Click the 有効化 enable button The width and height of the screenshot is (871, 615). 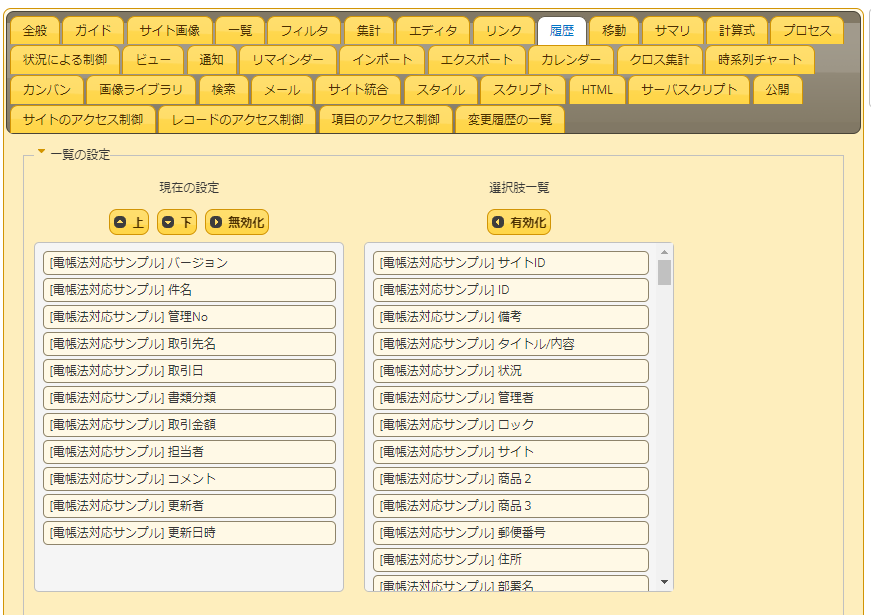point(519,222)
